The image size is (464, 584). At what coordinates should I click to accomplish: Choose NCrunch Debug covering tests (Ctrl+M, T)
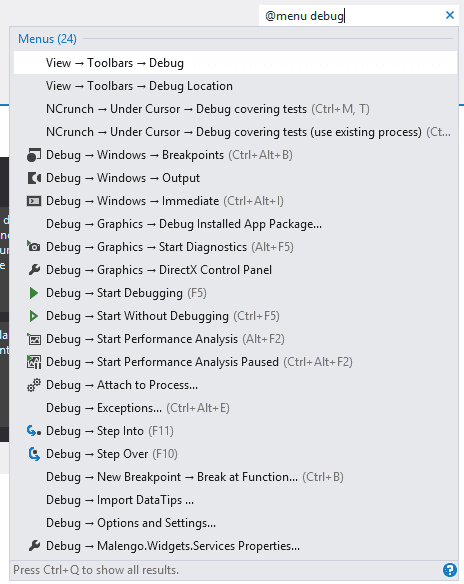(x=235, y=109)
